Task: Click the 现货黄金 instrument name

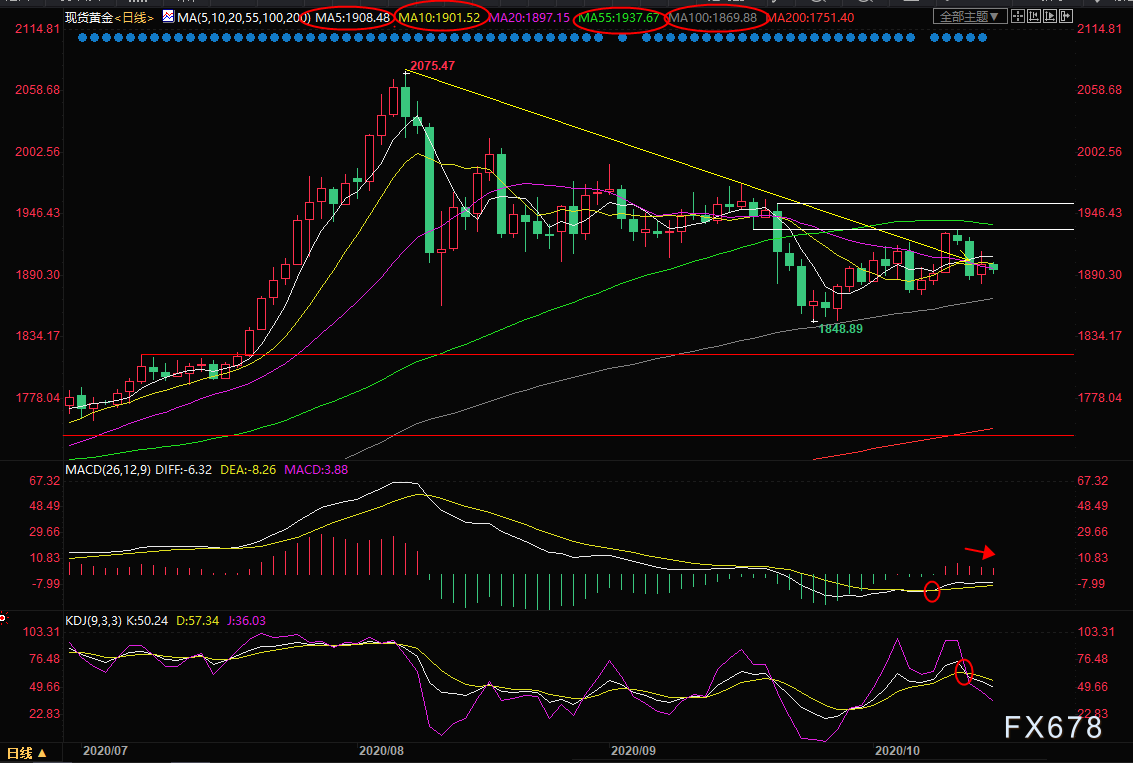Action: pyautogui.click(x=87, y=17)
